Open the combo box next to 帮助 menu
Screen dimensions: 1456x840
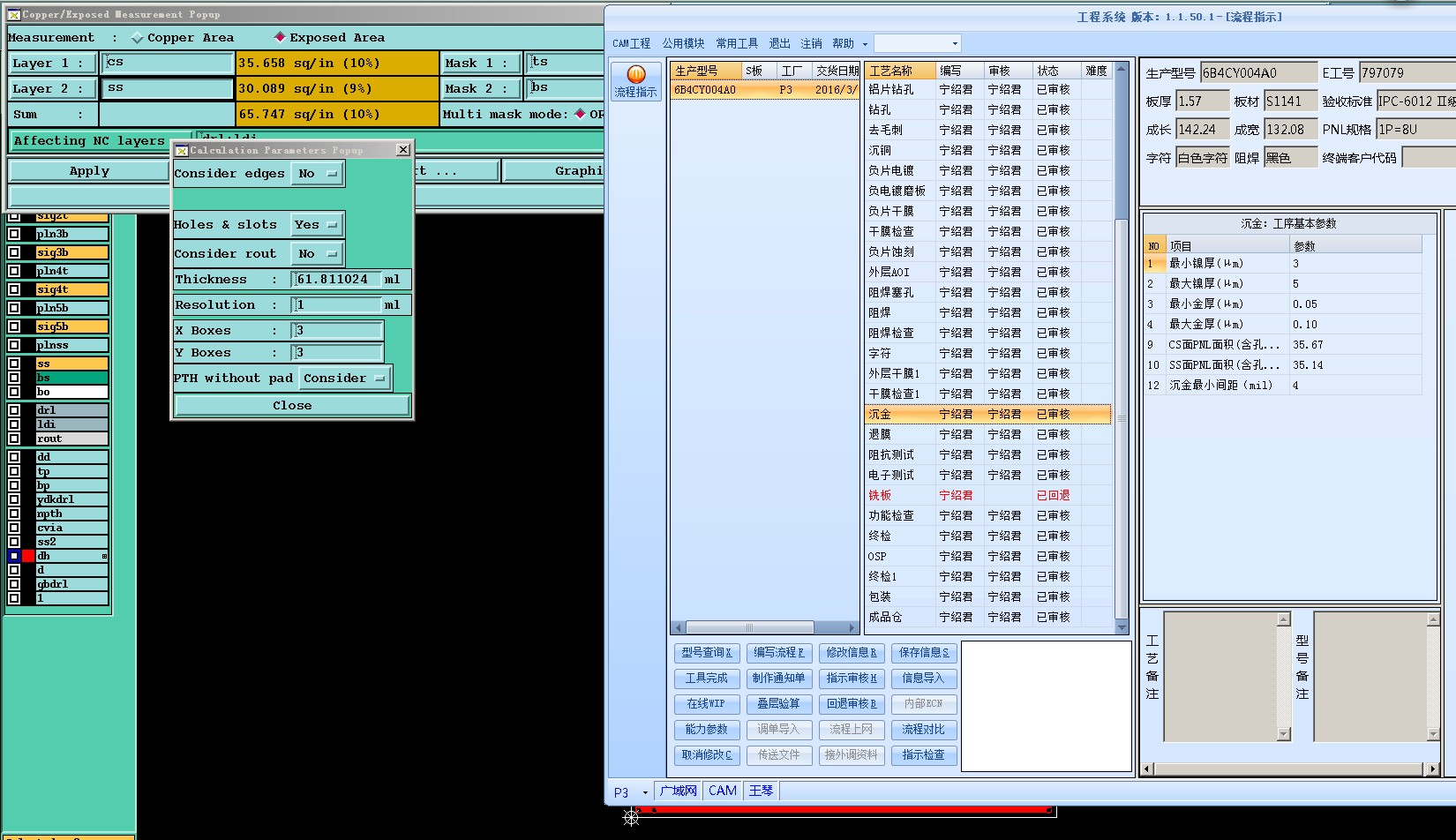click(917, 43)
